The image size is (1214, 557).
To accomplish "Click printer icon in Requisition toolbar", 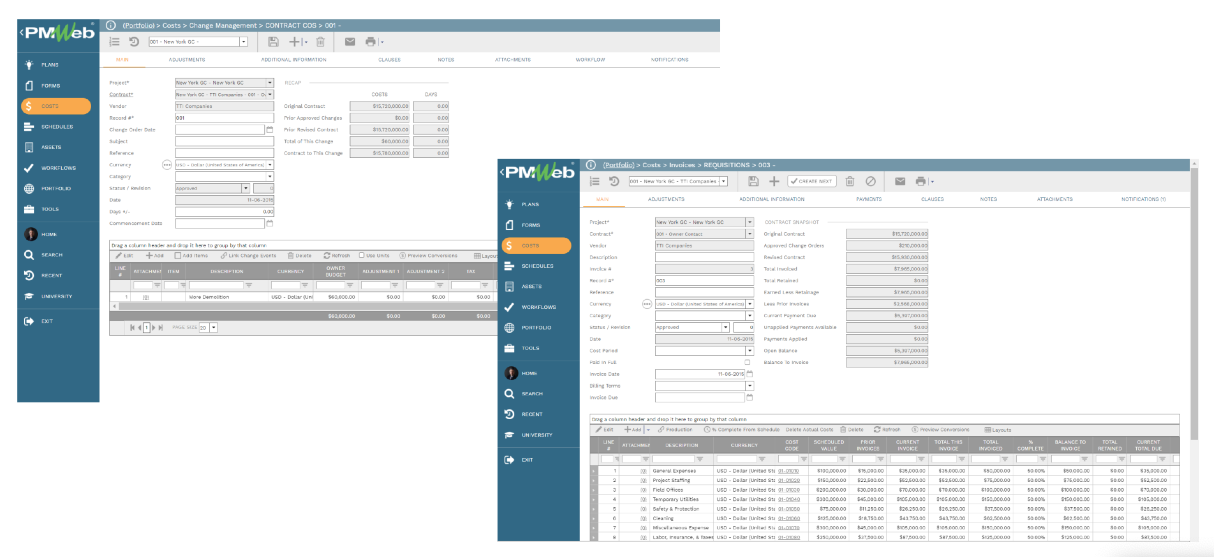I will tap(921, 181).
